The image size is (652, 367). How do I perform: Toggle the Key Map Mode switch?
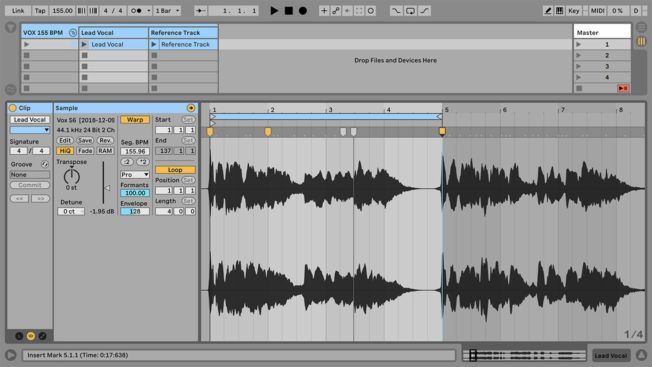574,11
